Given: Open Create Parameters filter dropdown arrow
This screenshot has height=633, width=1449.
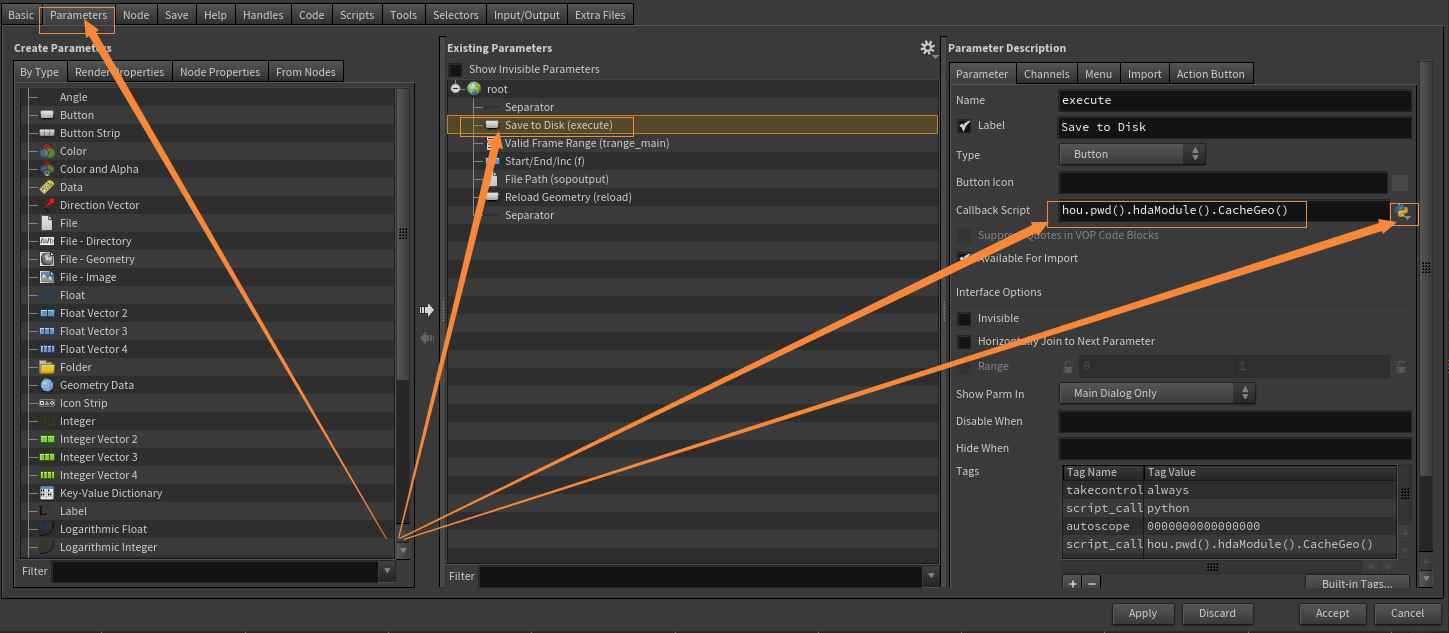Looking at the screenshot, I should 387,571.
